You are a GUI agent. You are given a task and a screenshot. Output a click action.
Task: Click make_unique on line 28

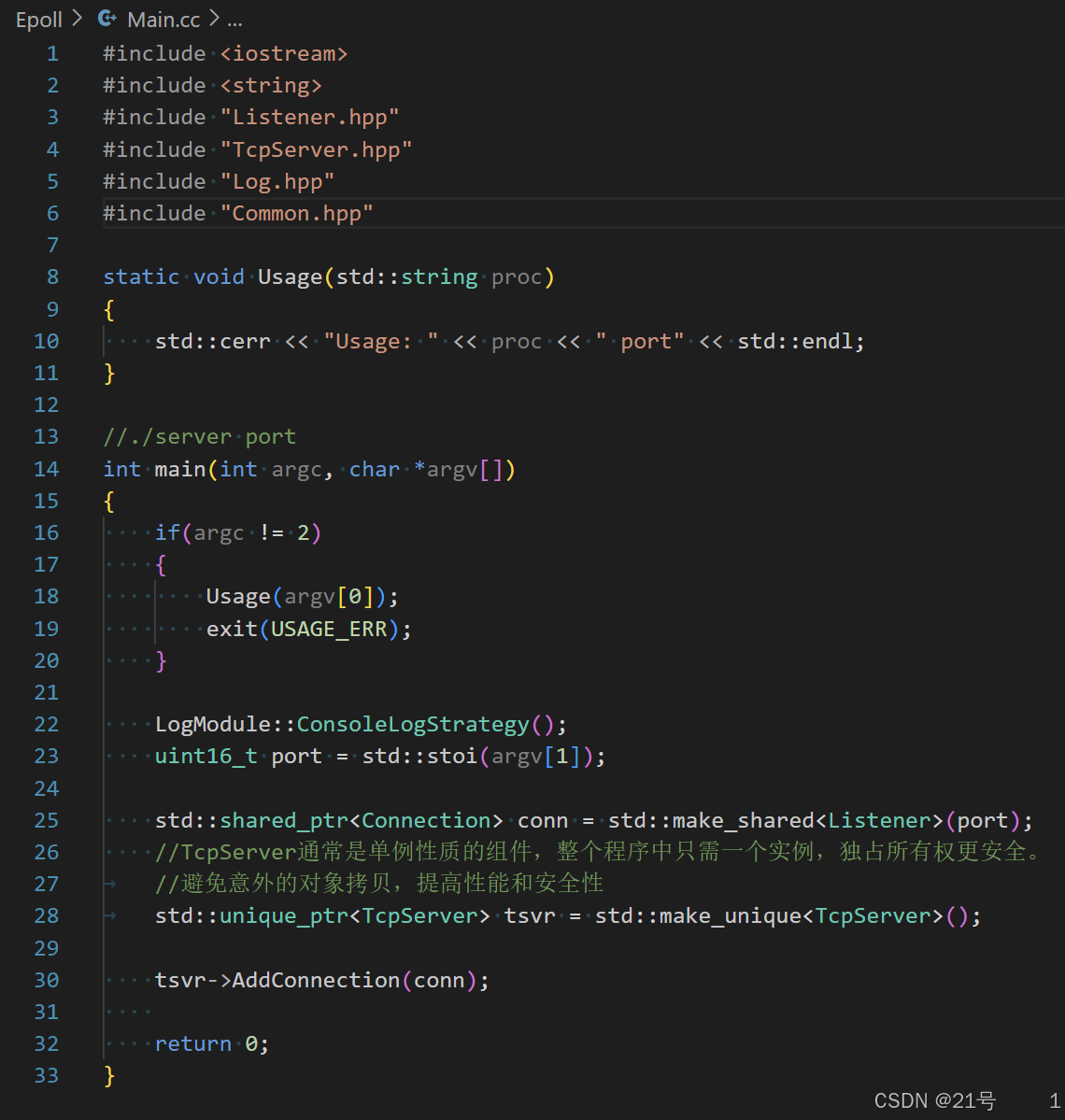730,916
